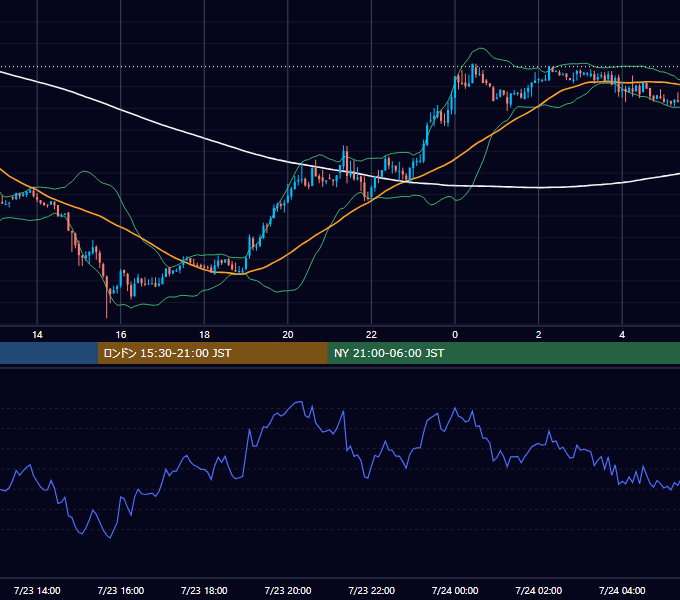
Task: Click the 2 hour label on price chart axis
Action: pos(539,335)
